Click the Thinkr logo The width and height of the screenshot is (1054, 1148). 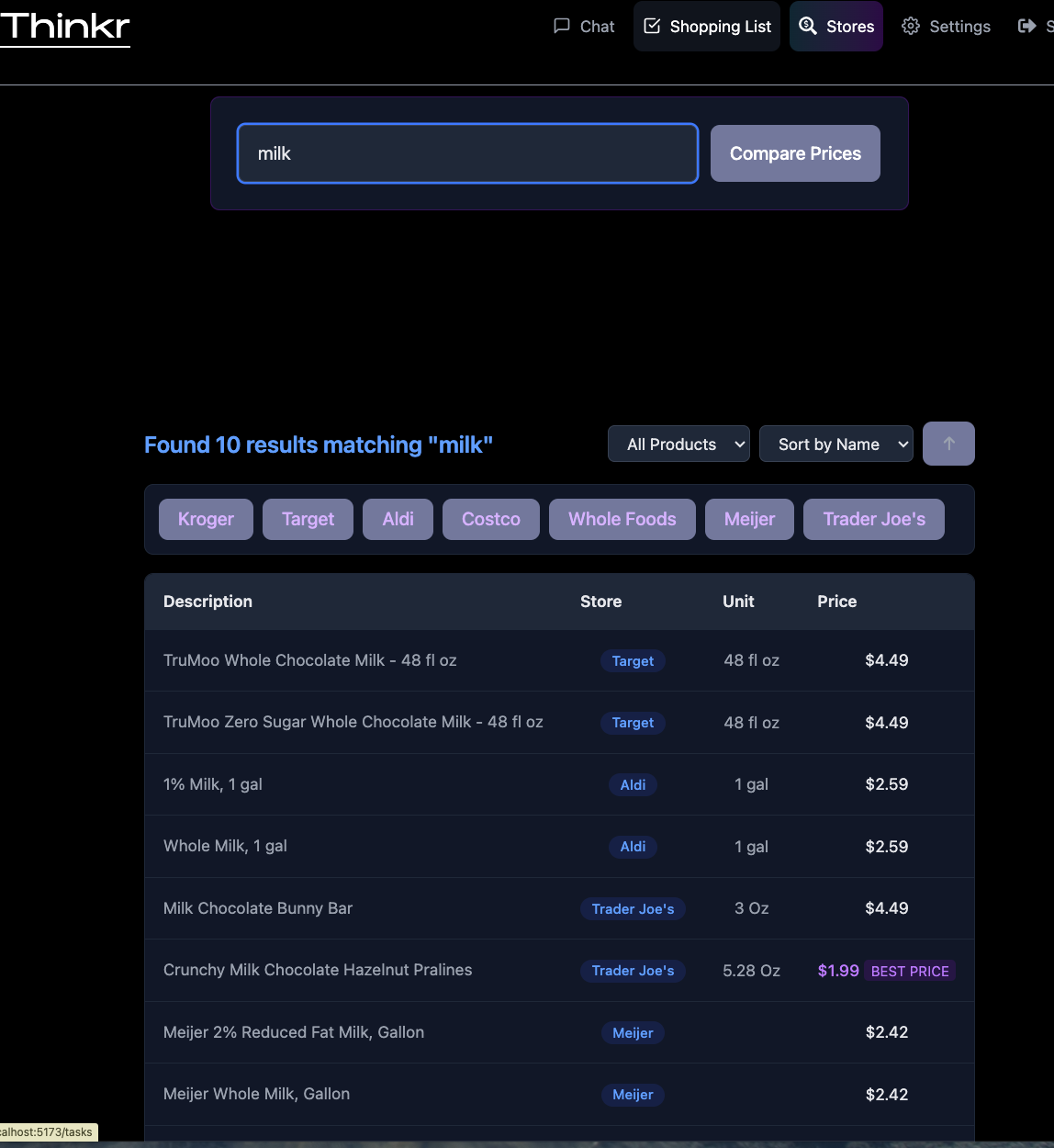[64, 27]
